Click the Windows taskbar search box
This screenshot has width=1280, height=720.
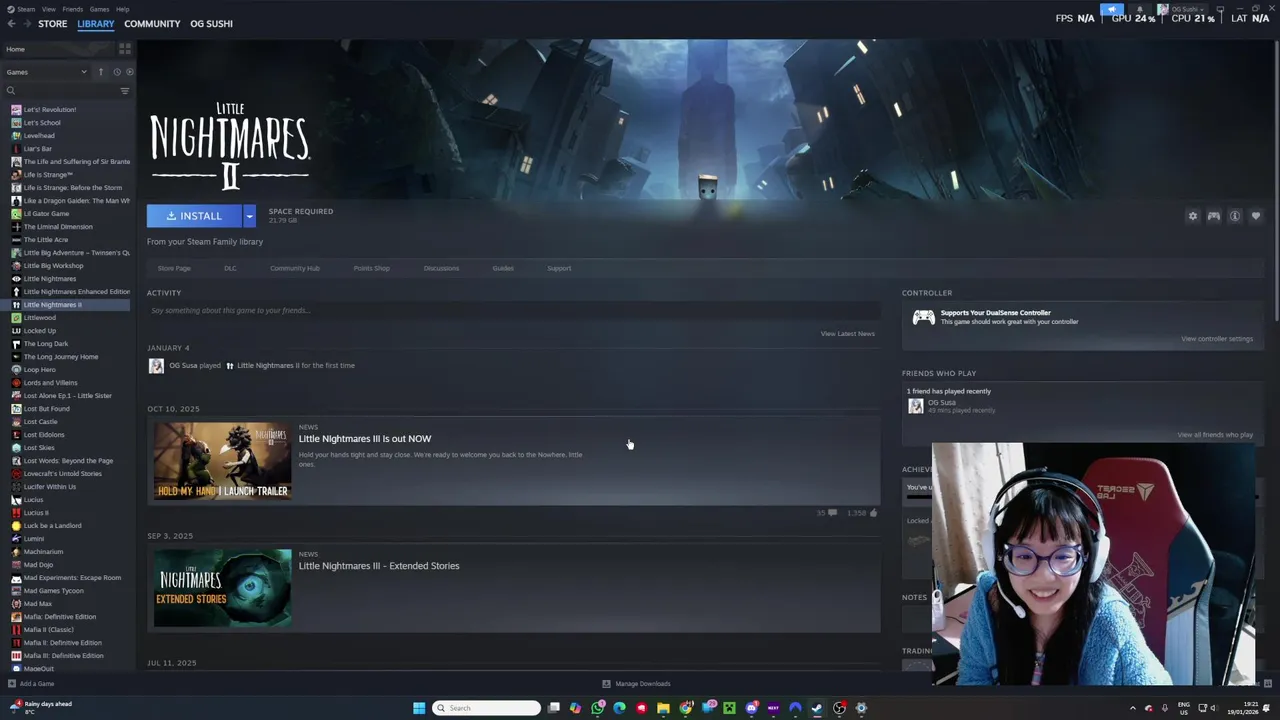click(486, 708)
